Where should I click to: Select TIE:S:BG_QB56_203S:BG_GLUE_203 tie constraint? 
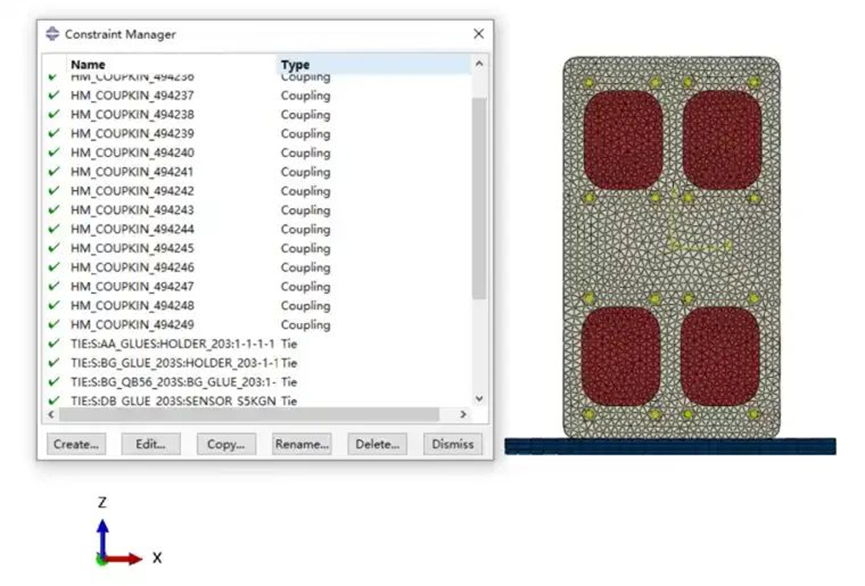coord(173,382)
